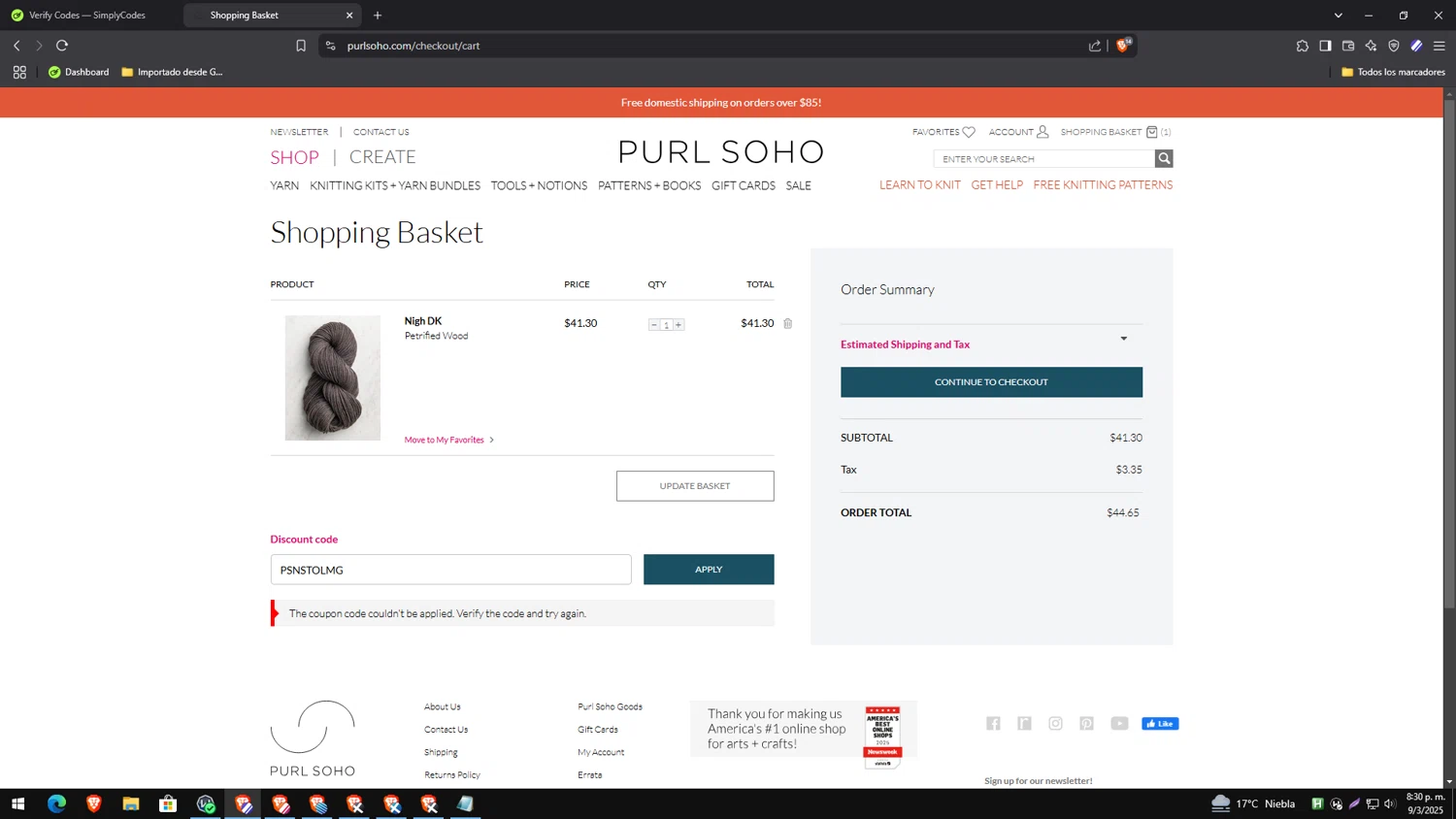Open a new browser tab
1456x819 pixels.
(378, 16)
